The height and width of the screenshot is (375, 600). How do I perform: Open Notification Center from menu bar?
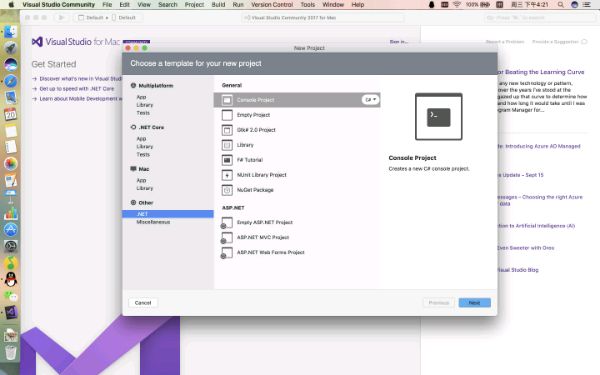pyautogui.click(x=587, y=5)
